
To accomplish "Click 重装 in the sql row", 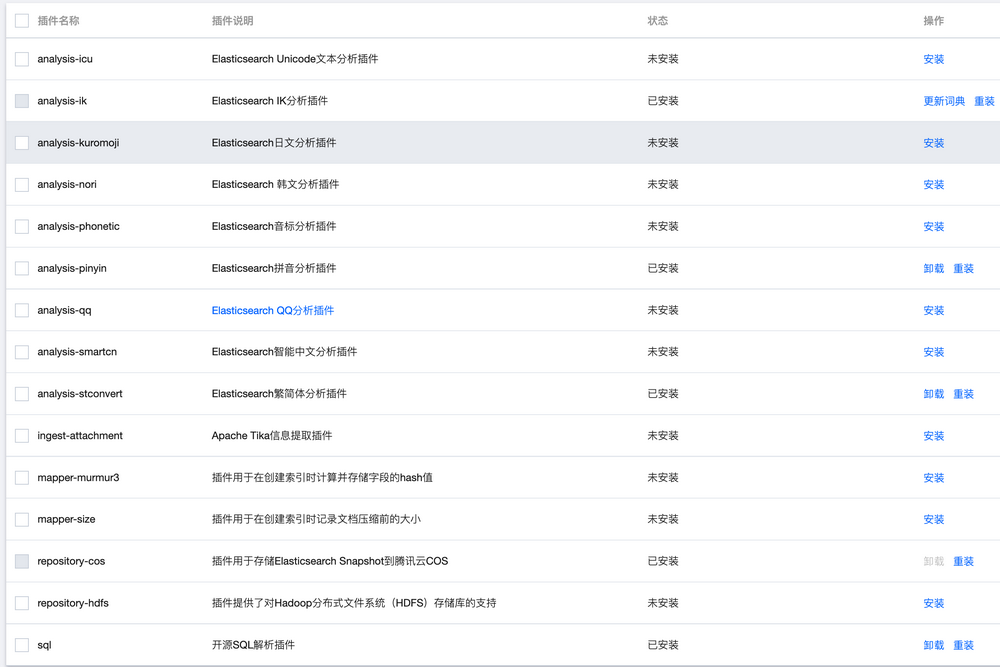I will pyautogui.click(x=963, y=645).
